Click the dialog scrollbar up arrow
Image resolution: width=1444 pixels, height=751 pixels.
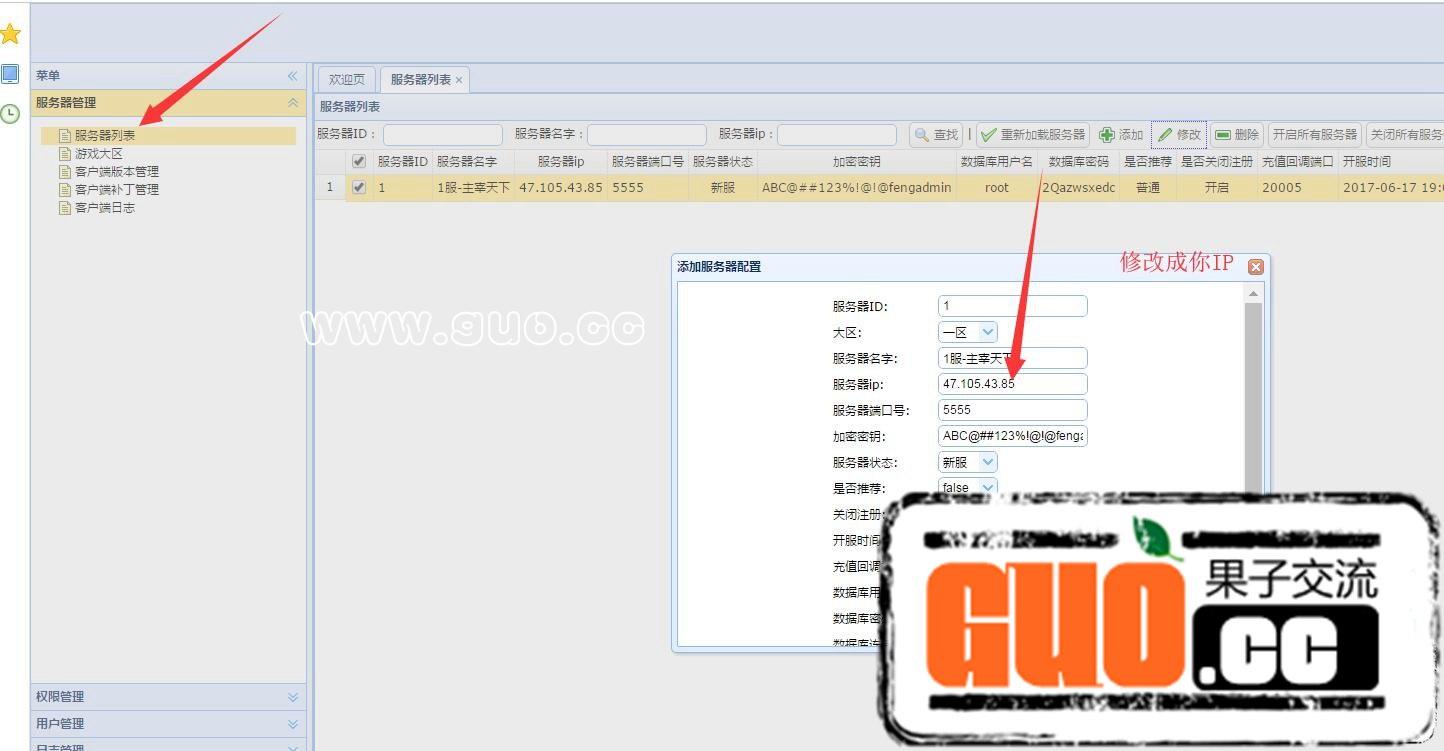click(1253, 293)
